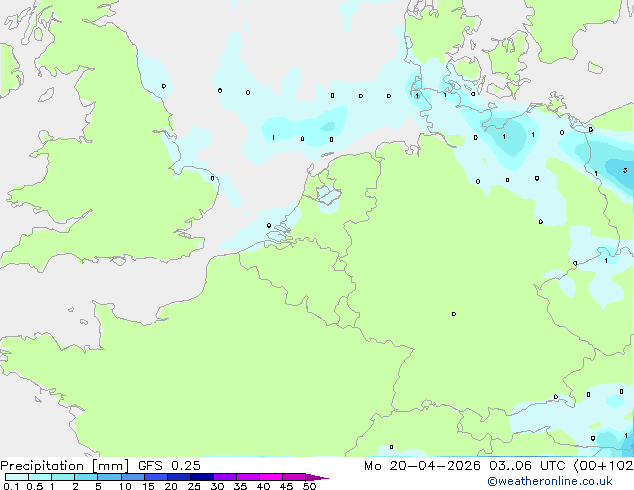Image resolution: width=634 pixels, height=490 pixels.
Task: Click the 5–10 mm legend color swatch
Action: tap(109, 477)
